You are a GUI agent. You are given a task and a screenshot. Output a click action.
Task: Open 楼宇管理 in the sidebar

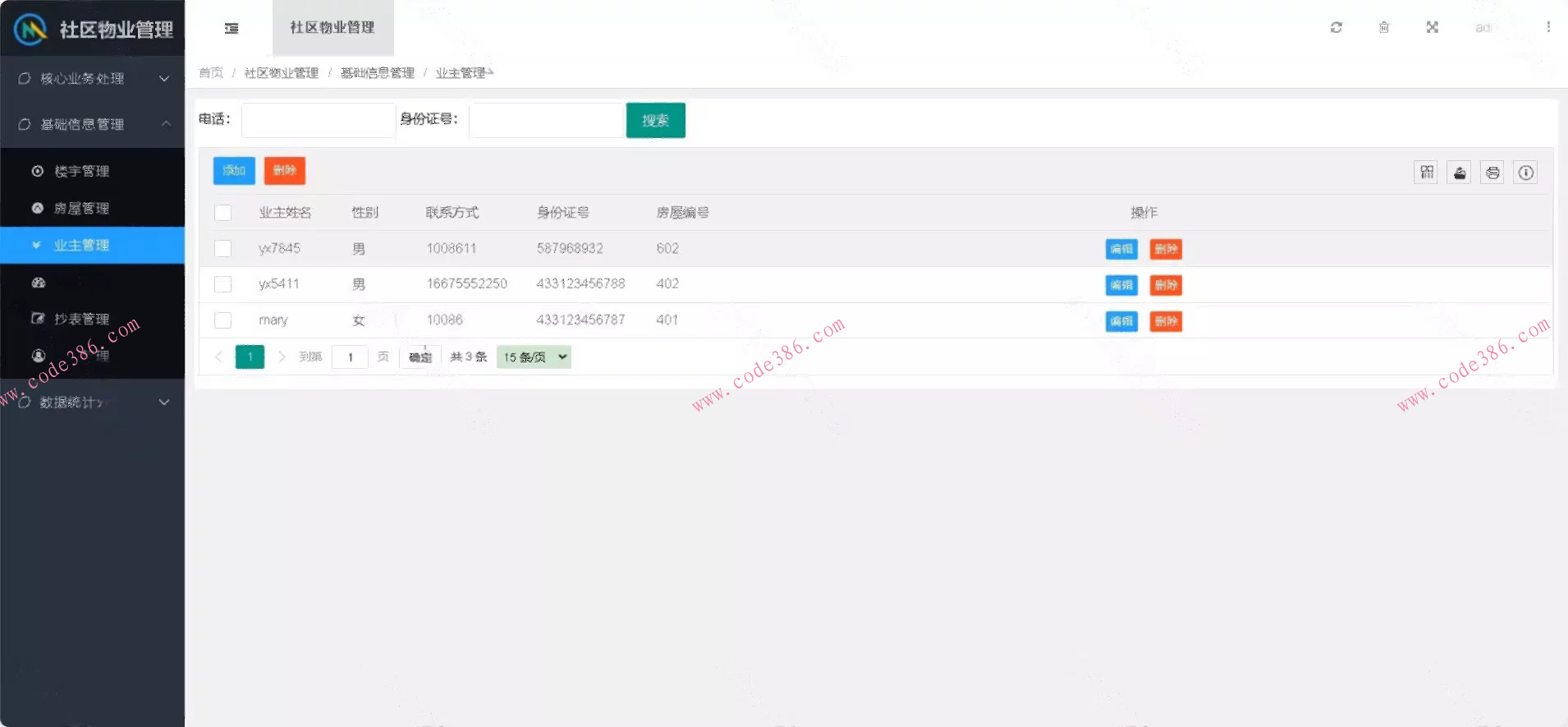[93, 172]
